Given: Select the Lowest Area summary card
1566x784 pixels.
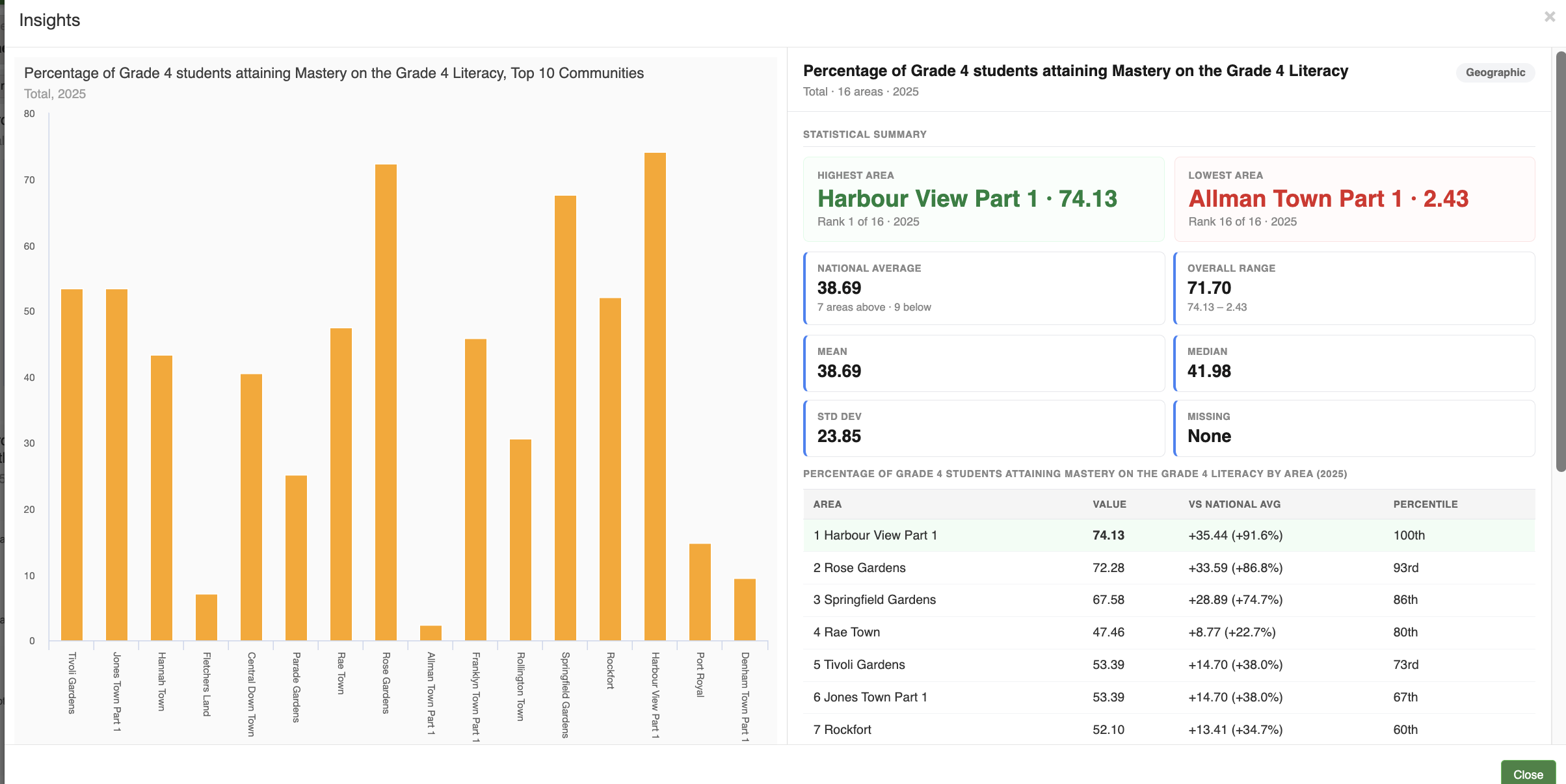Looking at the screenshot, I should pos(1355,199).
